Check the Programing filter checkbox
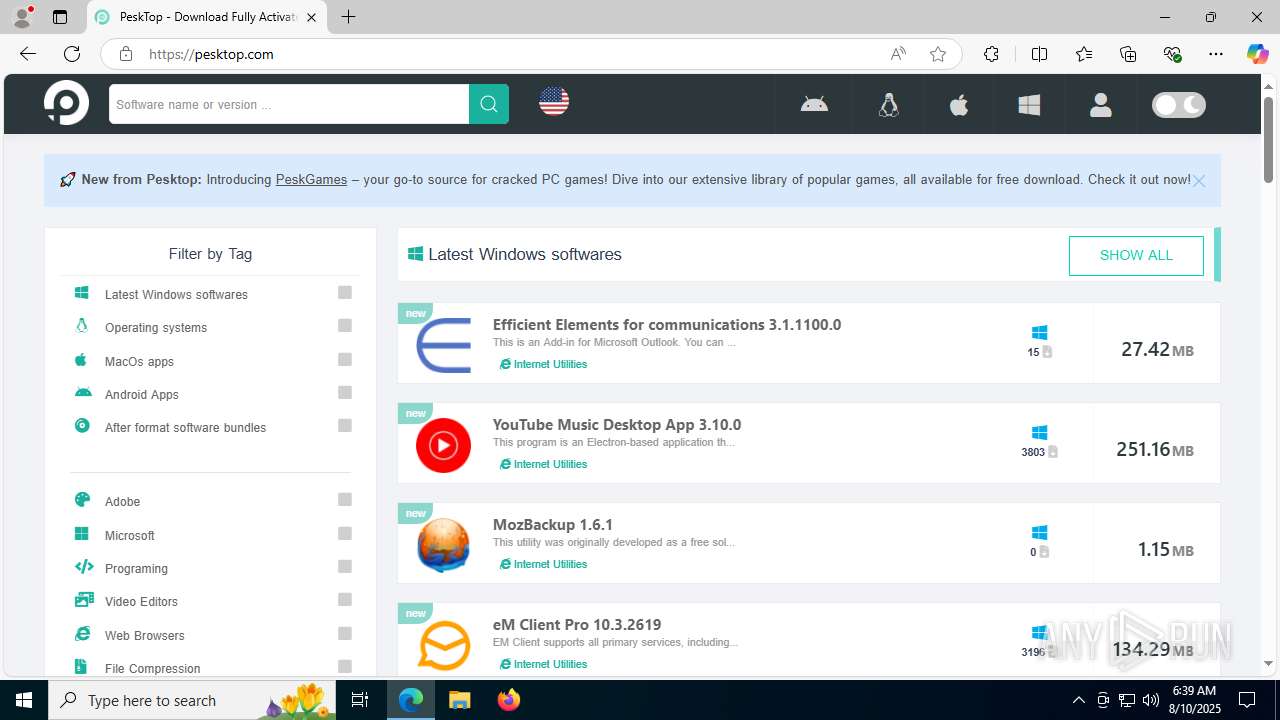This screenshot has height=720, width=1280. tap(345, 566)
